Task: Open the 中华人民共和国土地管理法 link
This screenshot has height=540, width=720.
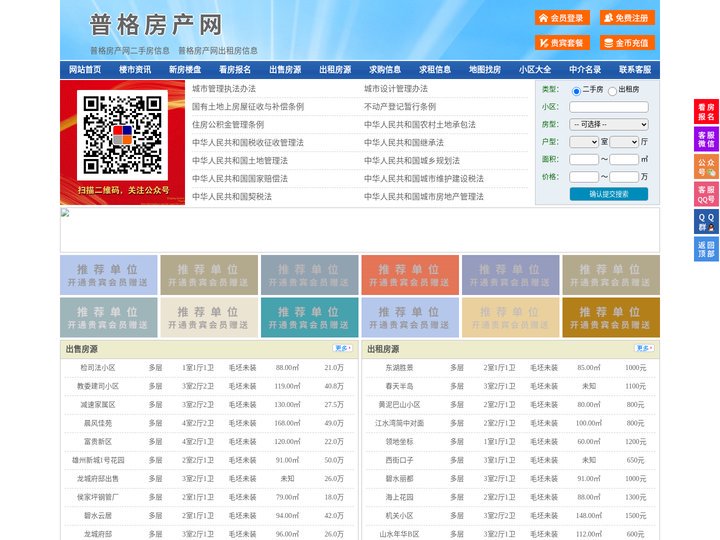Action: (240, 160)
